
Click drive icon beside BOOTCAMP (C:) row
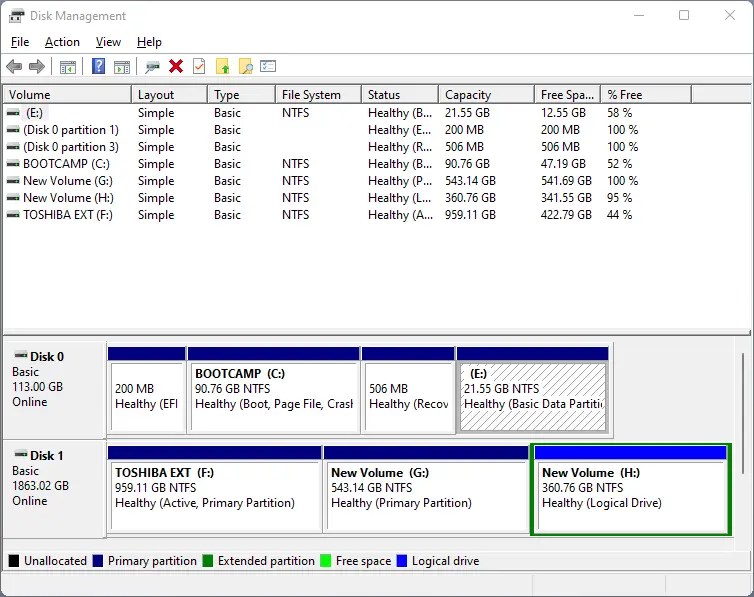(13, 164)
